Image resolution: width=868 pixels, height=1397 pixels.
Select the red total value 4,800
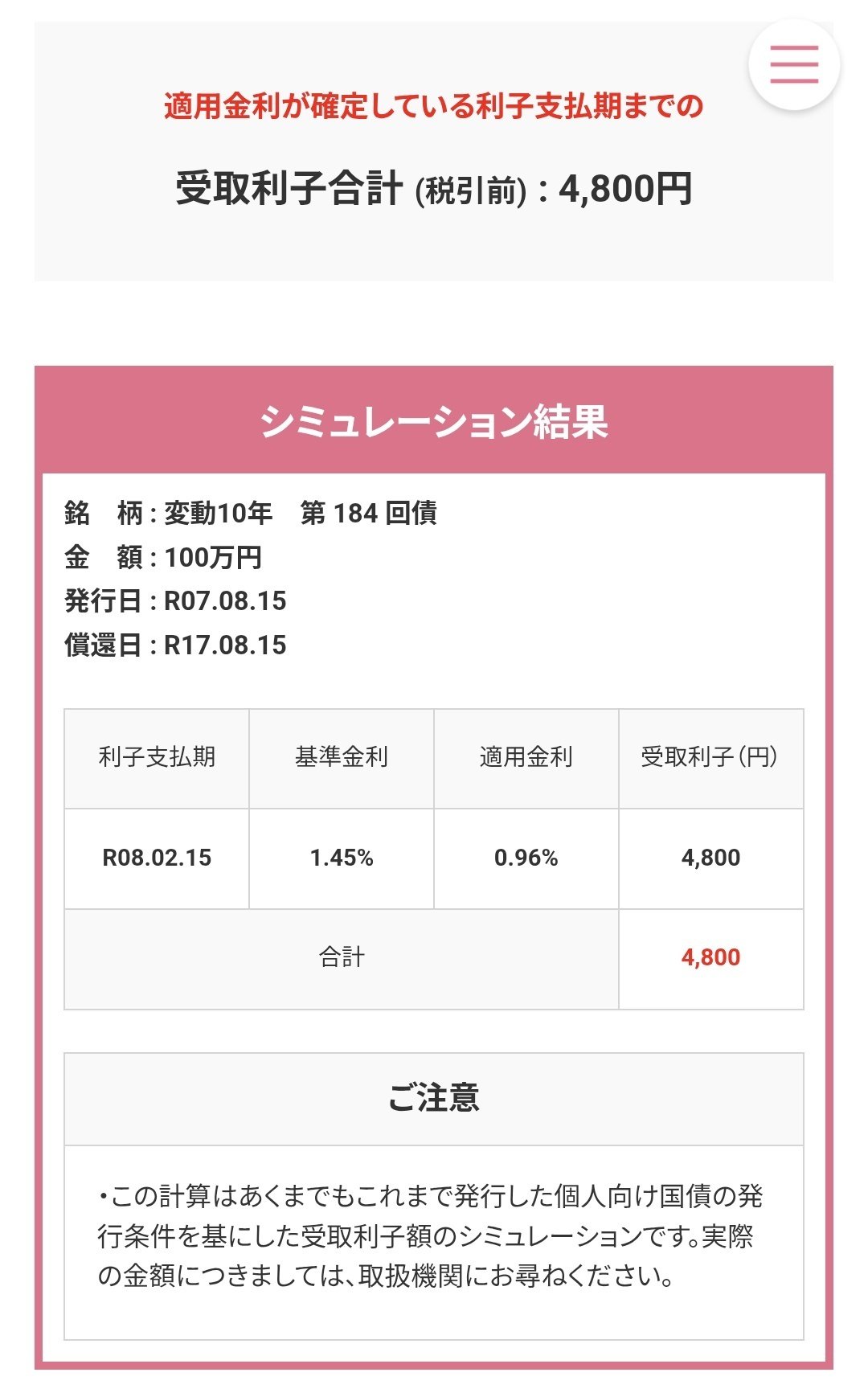click(710, 959)
